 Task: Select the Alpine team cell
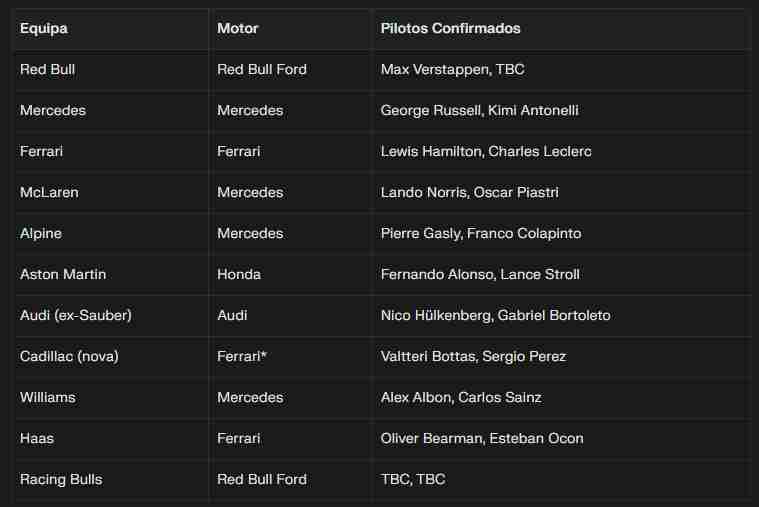pyautogui.click(x=41, y=234)
